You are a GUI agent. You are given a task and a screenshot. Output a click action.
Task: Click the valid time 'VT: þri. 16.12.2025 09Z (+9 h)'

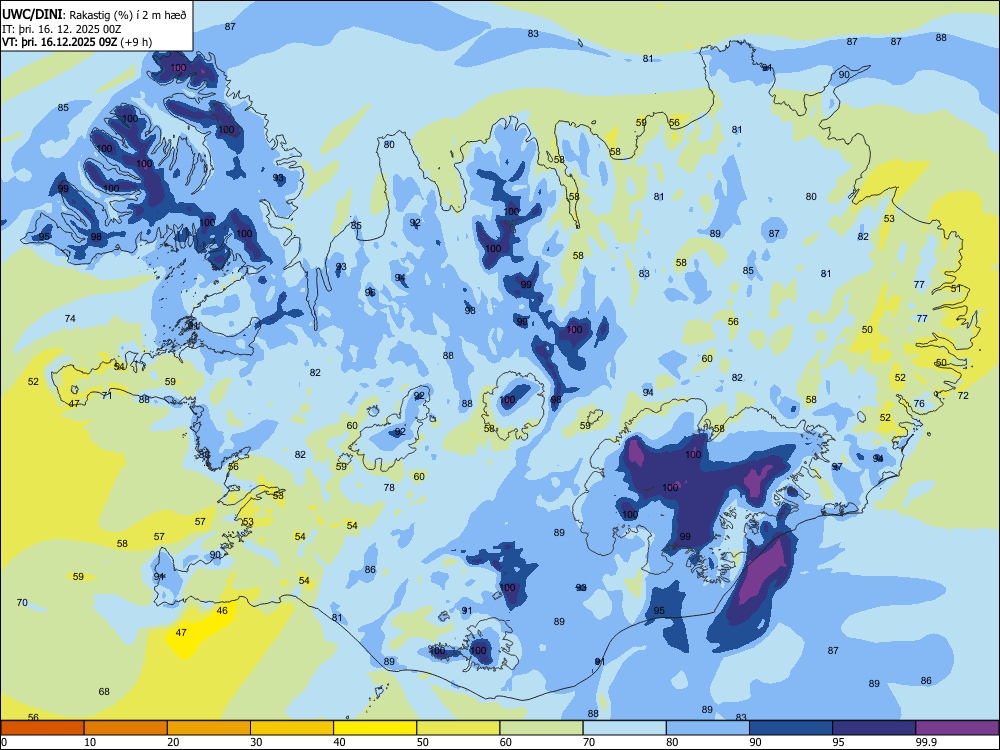click(77, 42)
